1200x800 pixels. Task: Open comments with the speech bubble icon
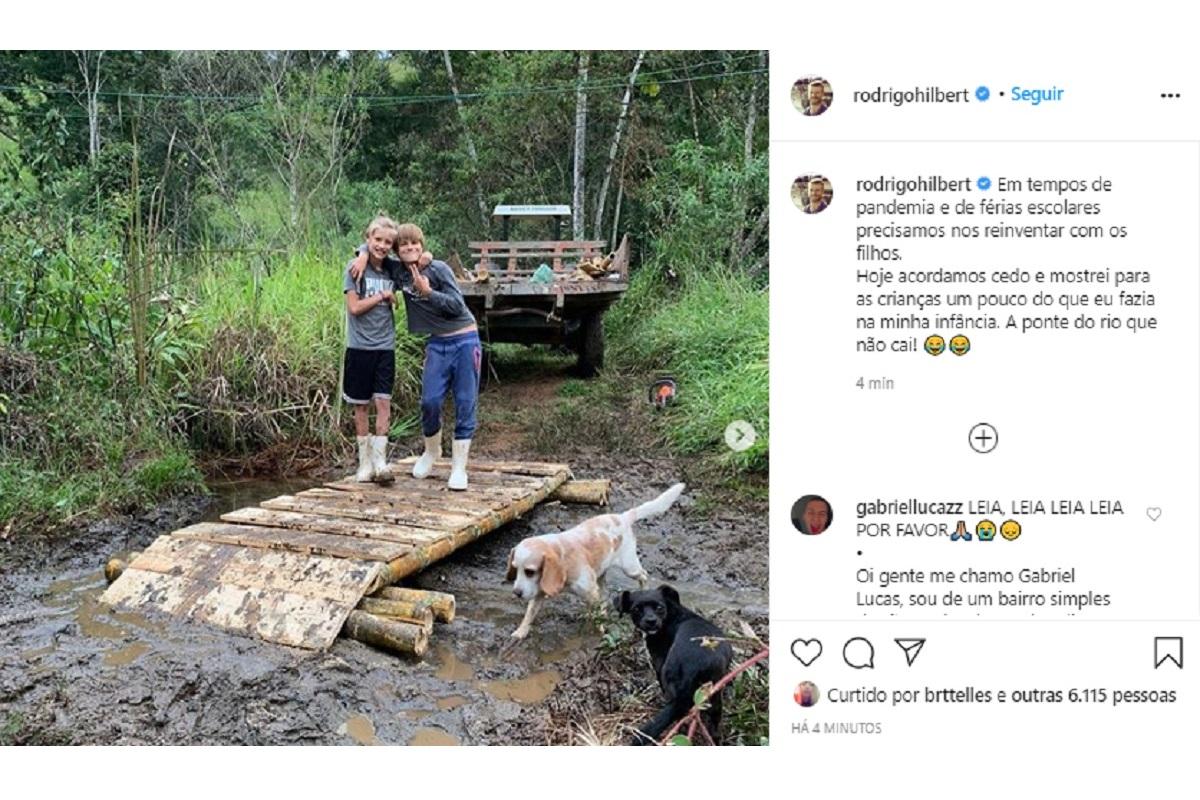tap(858, 653)
